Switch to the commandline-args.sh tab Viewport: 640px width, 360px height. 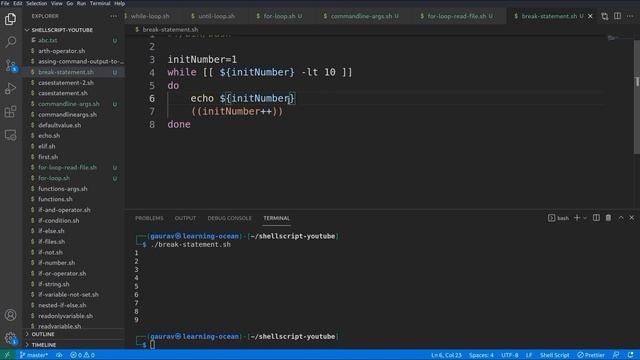tap(364, 16)
